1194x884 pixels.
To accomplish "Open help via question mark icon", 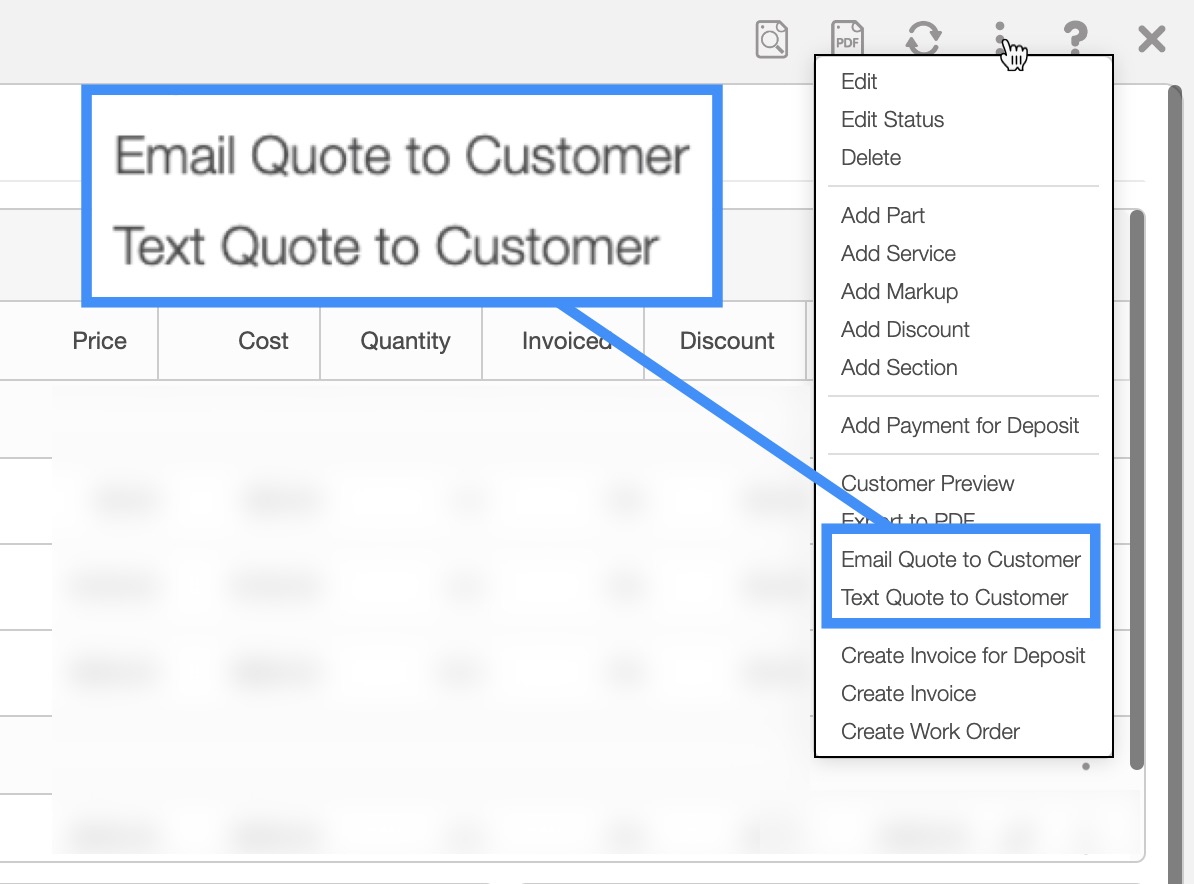I will point(1075,39).
